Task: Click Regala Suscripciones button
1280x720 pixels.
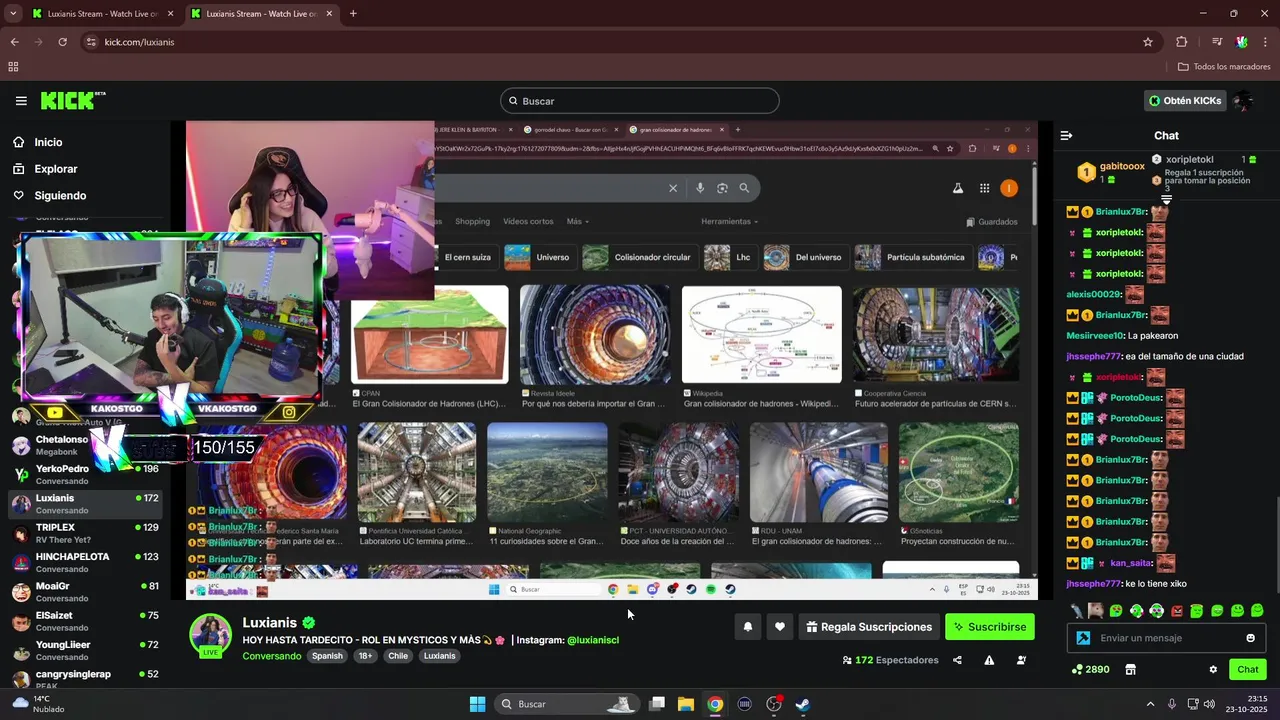Action: click(x=869, y=627)
